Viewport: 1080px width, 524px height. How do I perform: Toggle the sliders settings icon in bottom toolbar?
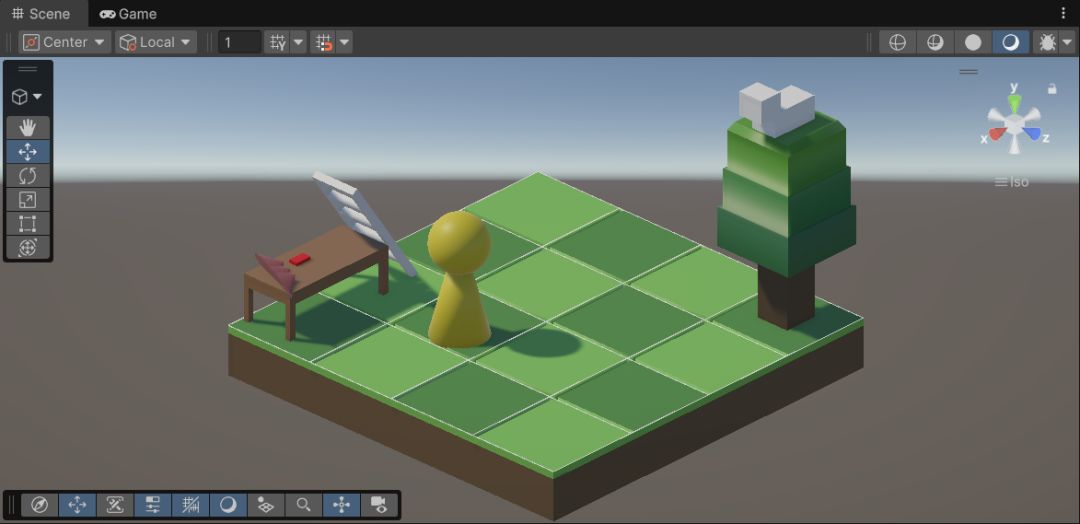[153, 505]
